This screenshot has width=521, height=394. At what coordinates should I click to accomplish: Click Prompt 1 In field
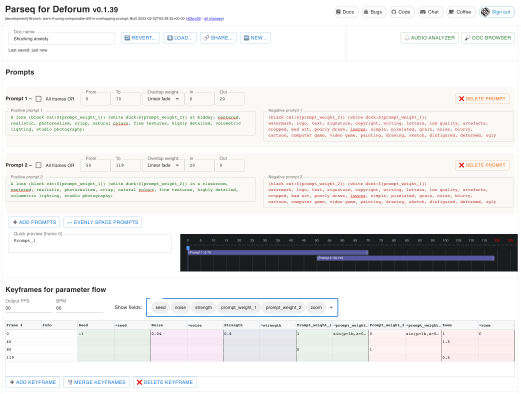pyautogui.click(x=199, y=99)
